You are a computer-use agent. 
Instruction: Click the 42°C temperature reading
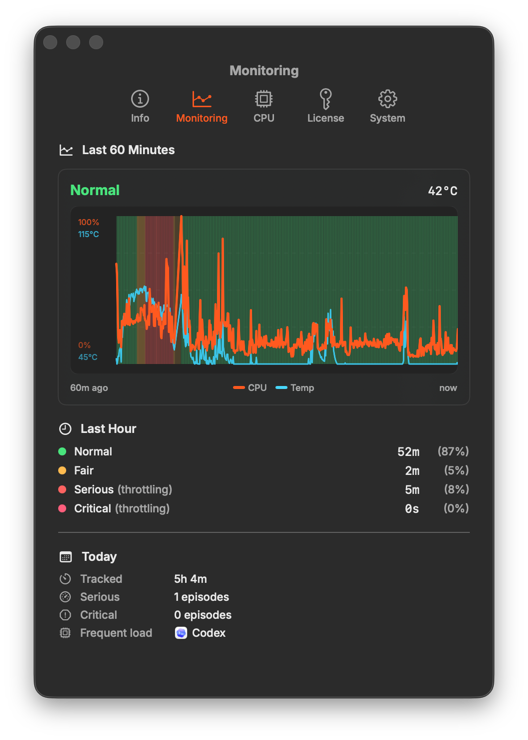443,191
